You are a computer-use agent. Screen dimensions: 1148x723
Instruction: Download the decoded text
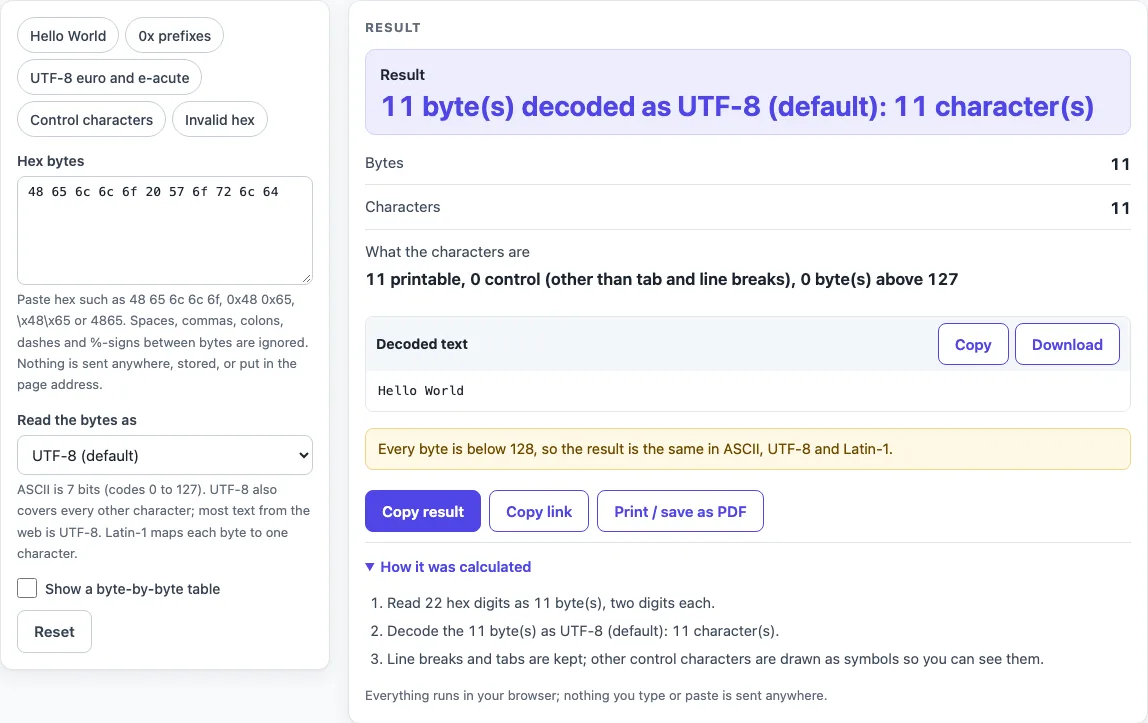pyautogui.click(x=1067, y=344)
